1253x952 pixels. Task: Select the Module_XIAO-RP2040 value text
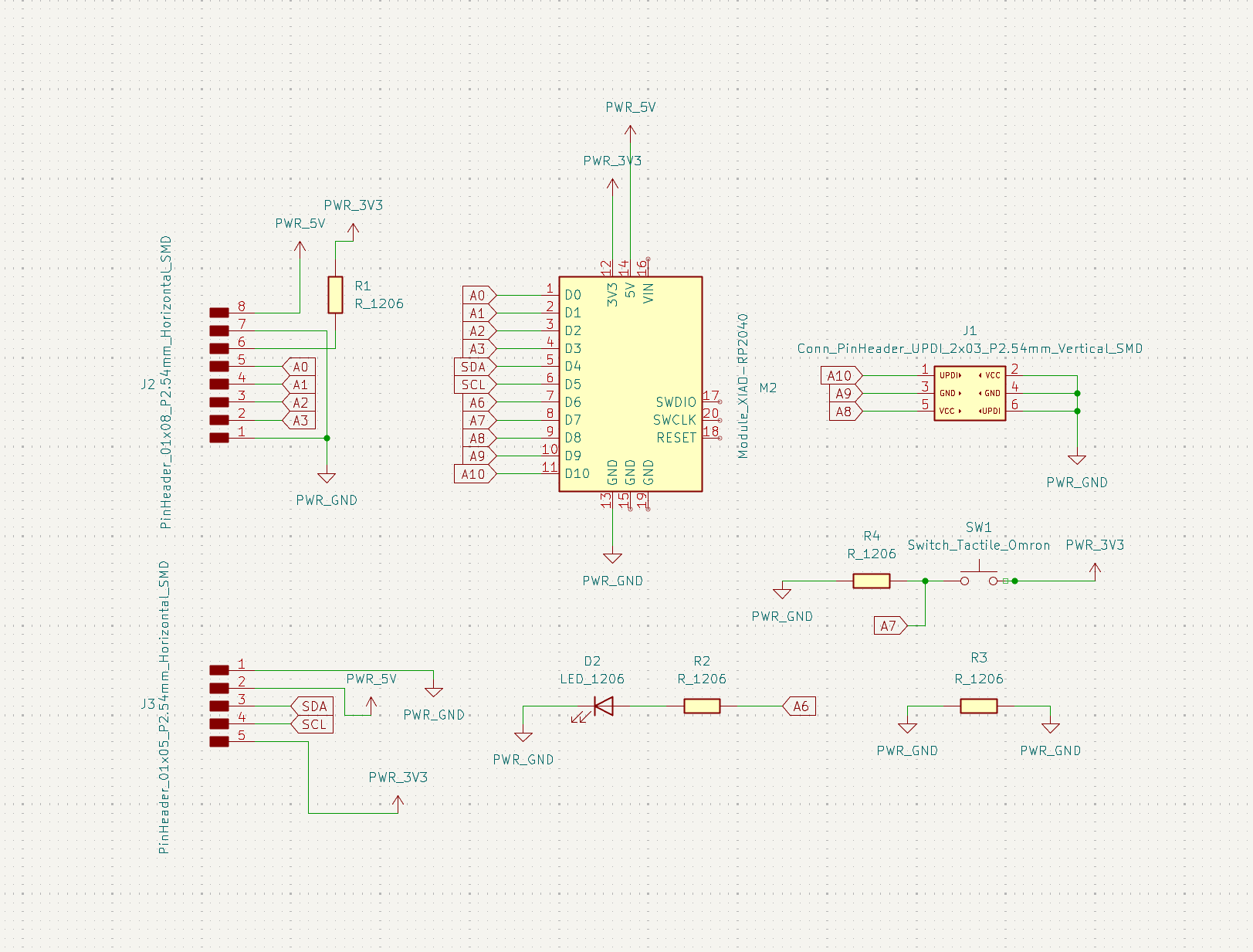743,385
